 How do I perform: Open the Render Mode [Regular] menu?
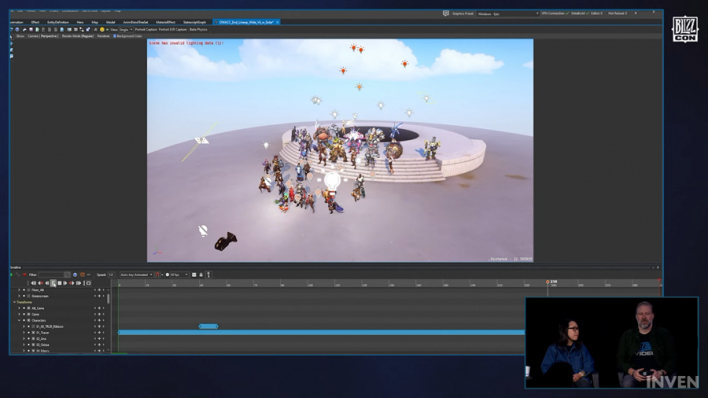[78, 36]
